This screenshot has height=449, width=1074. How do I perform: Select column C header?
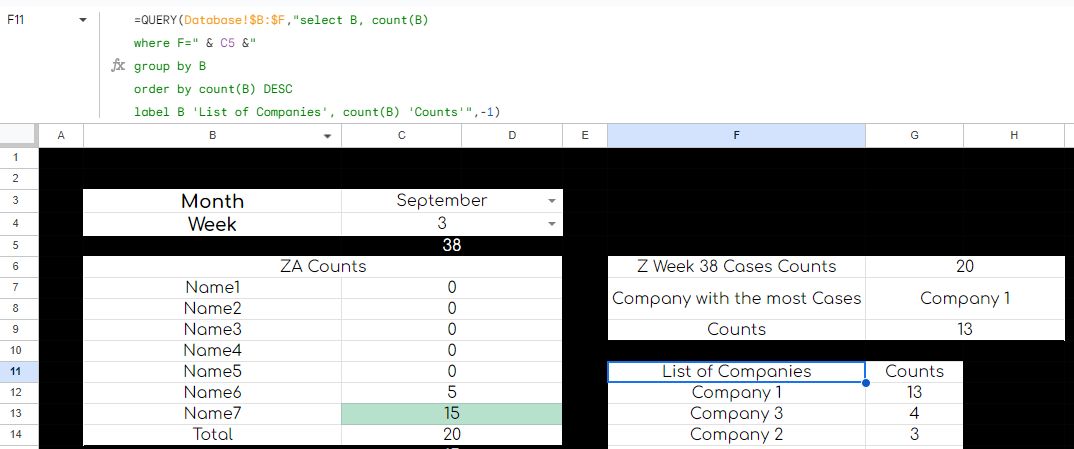tap(401, 136)
